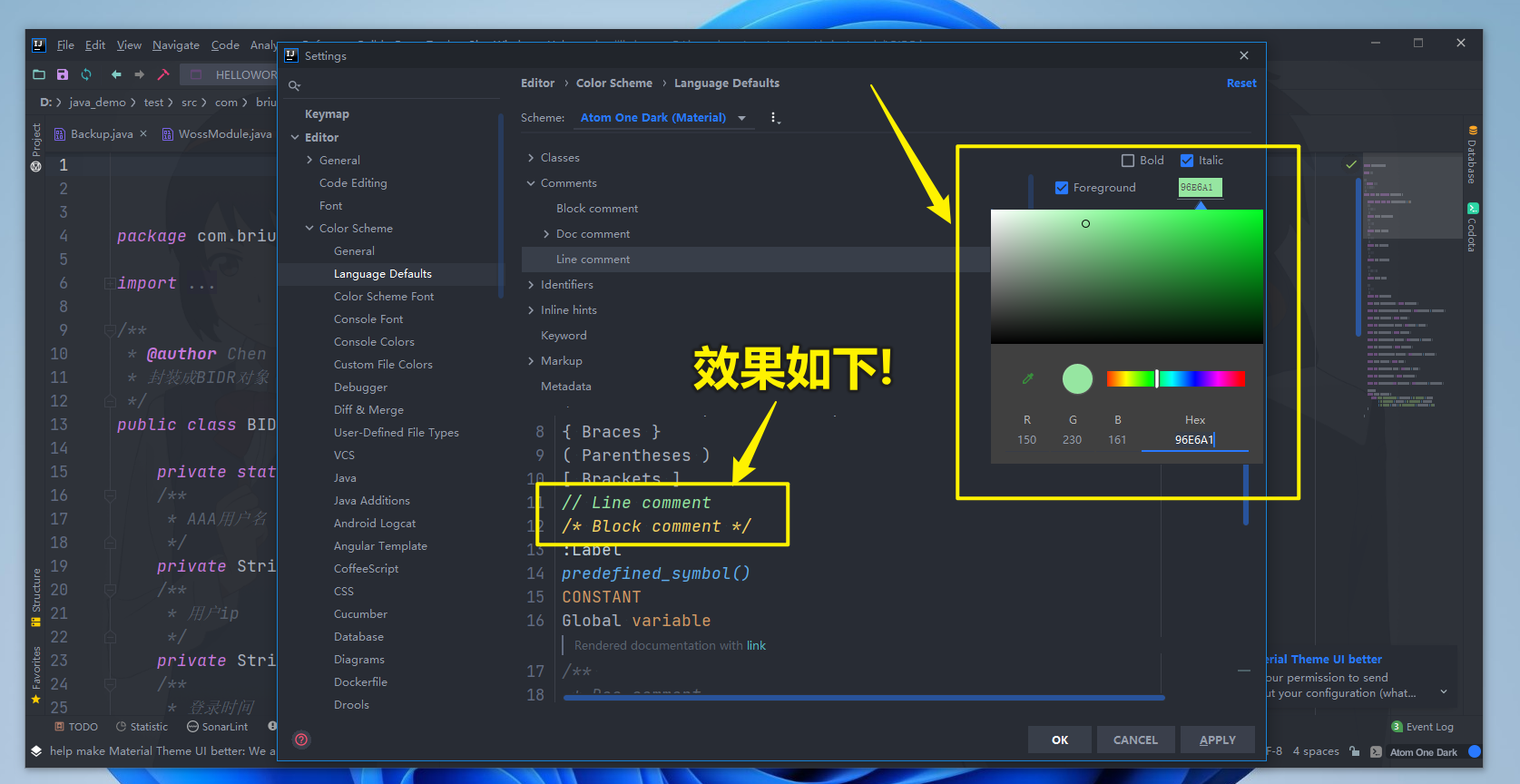Screen dimensions: 1520x784
Task: Open the Structure tool window
Action: click(x=36, y=597)
